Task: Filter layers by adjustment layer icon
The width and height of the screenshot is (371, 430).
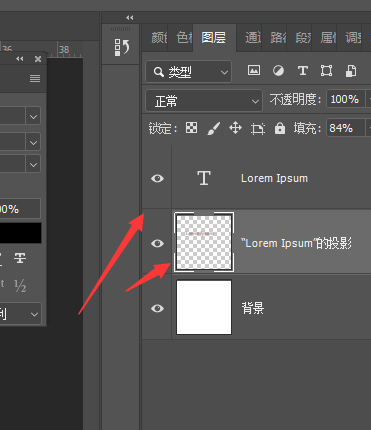Action: pos(278,71)
